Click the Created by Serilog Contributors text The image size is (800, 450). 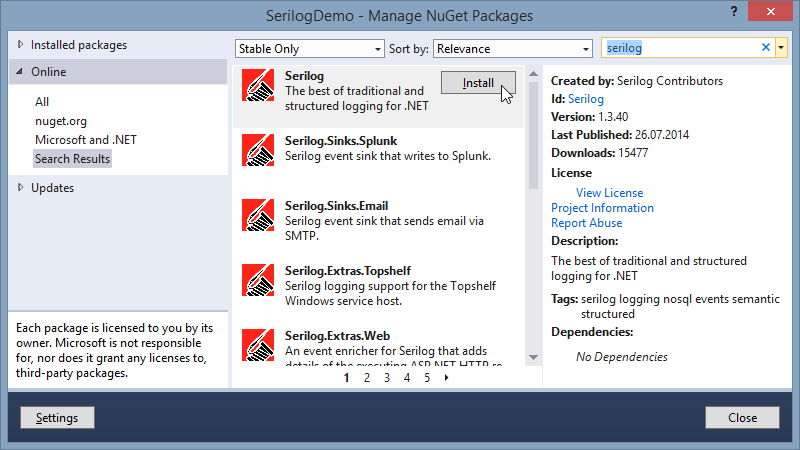click(637, 81)
